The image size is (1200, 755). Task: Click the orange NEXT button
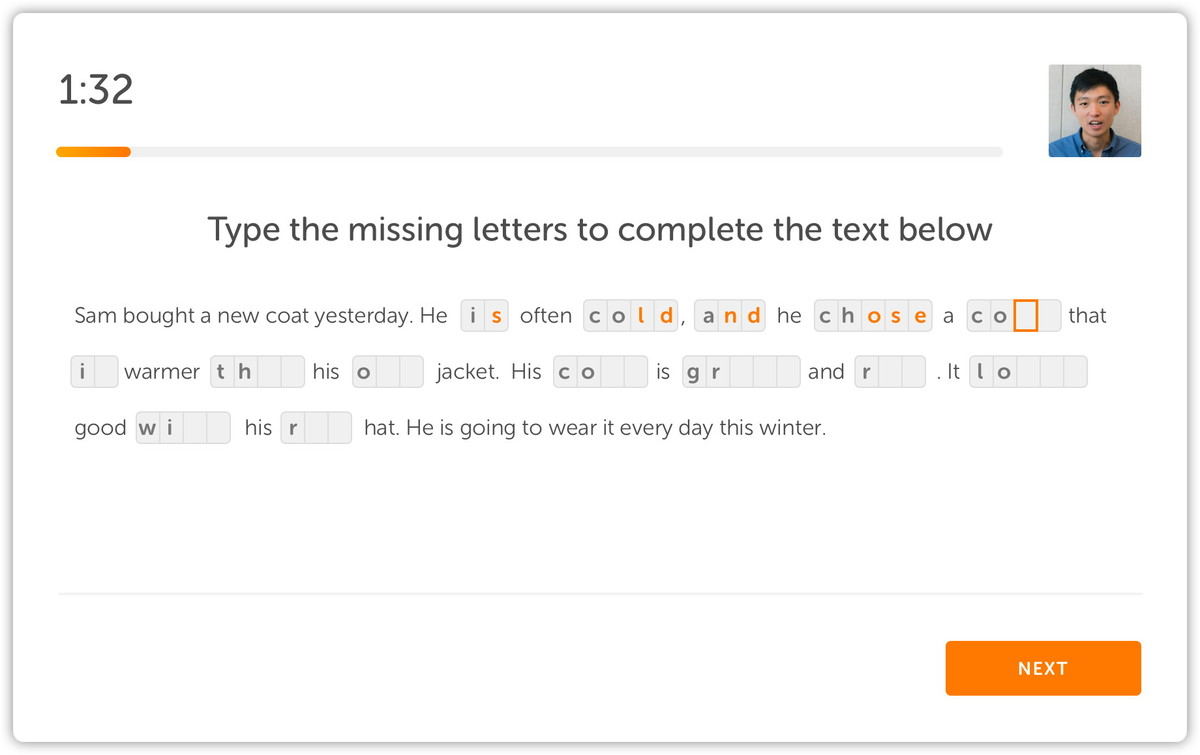[1043, 668]
